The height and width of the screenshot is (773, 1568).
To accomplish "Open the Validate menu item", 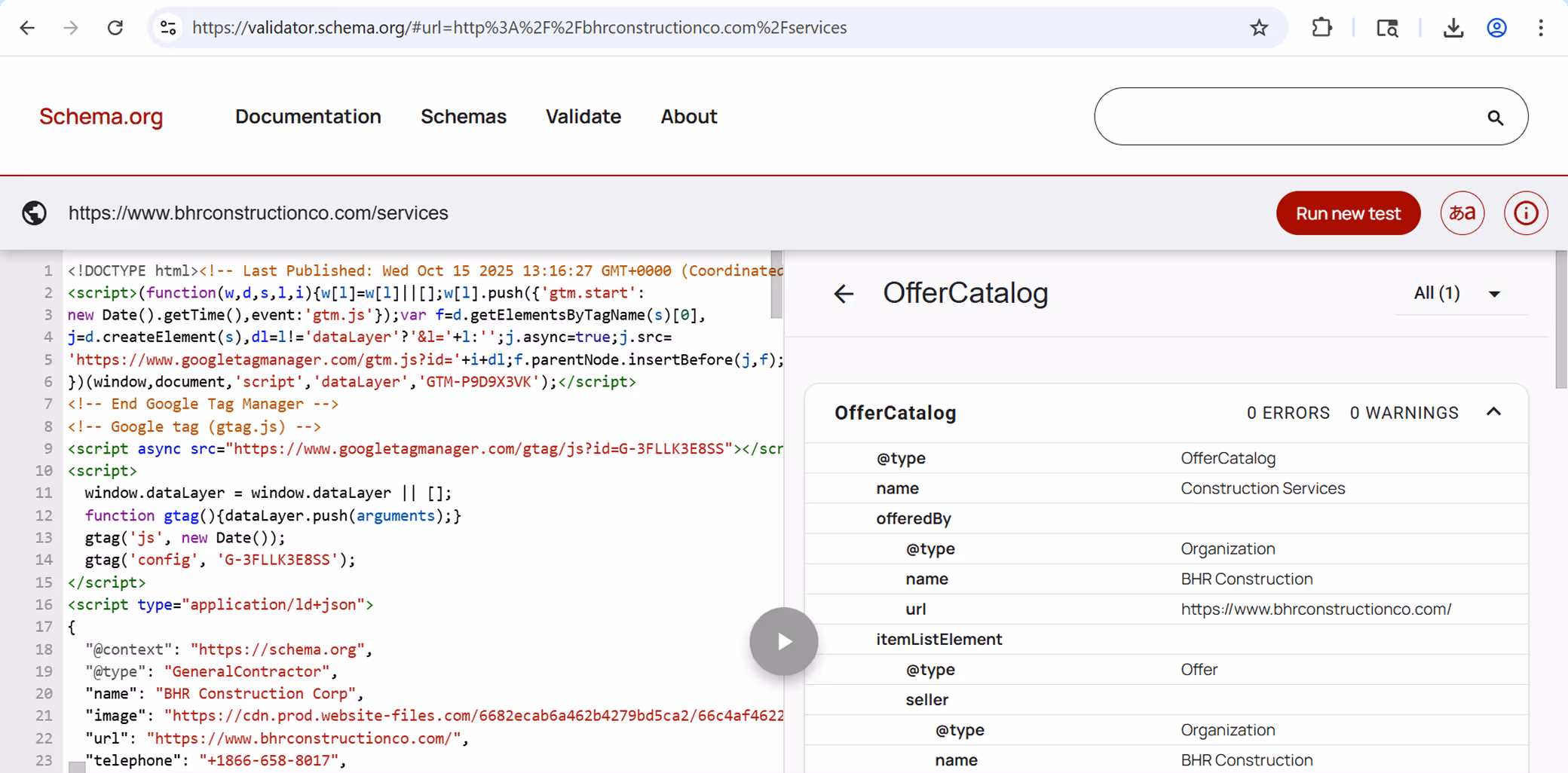I will (x=583, y=117).
